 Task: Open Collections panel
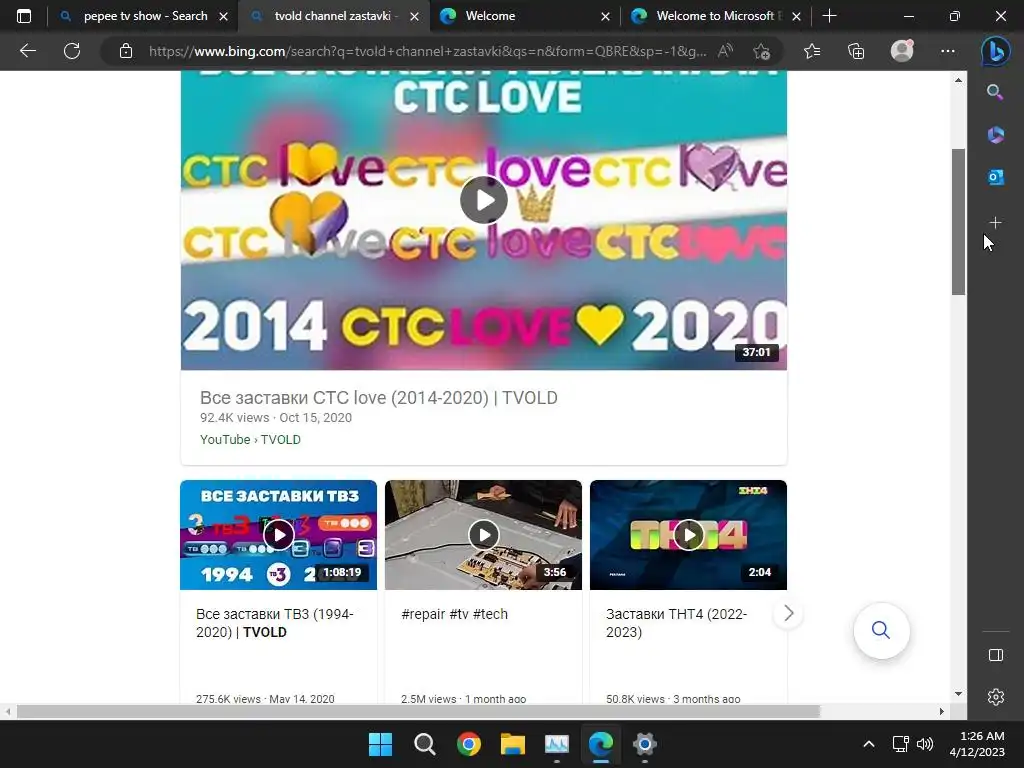856,51
